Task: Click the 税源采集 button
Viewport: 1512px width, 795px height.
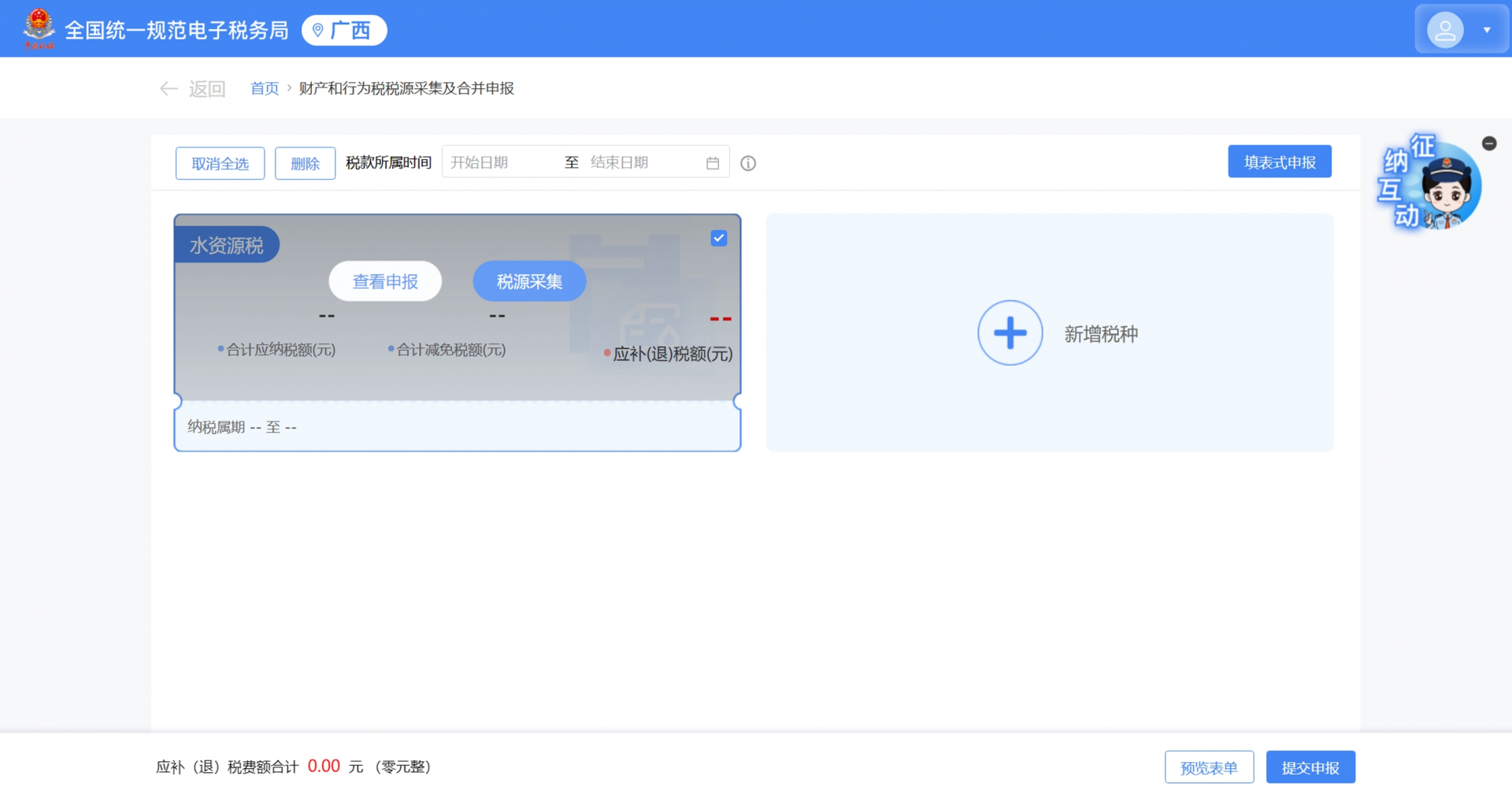Action: tap(529, 281)
